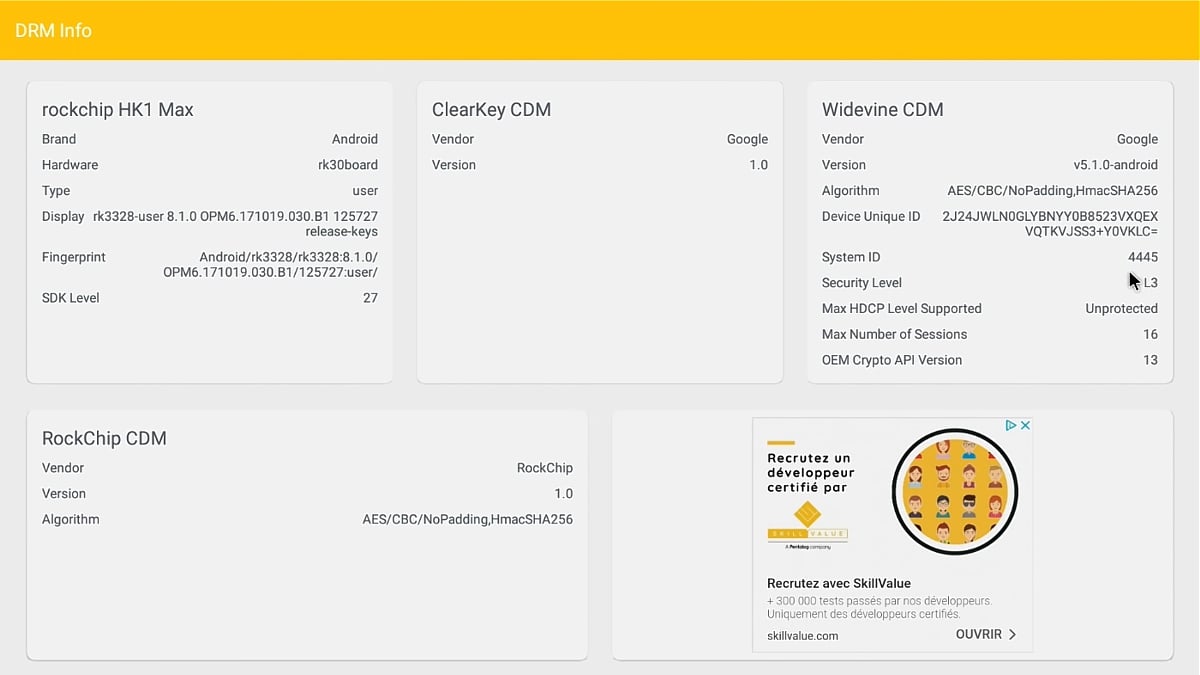Image resolution: width=1200 pixels, height=675 pixels.
Task: Click the Brand value 'Android'
Action: [x=355, y=139]
